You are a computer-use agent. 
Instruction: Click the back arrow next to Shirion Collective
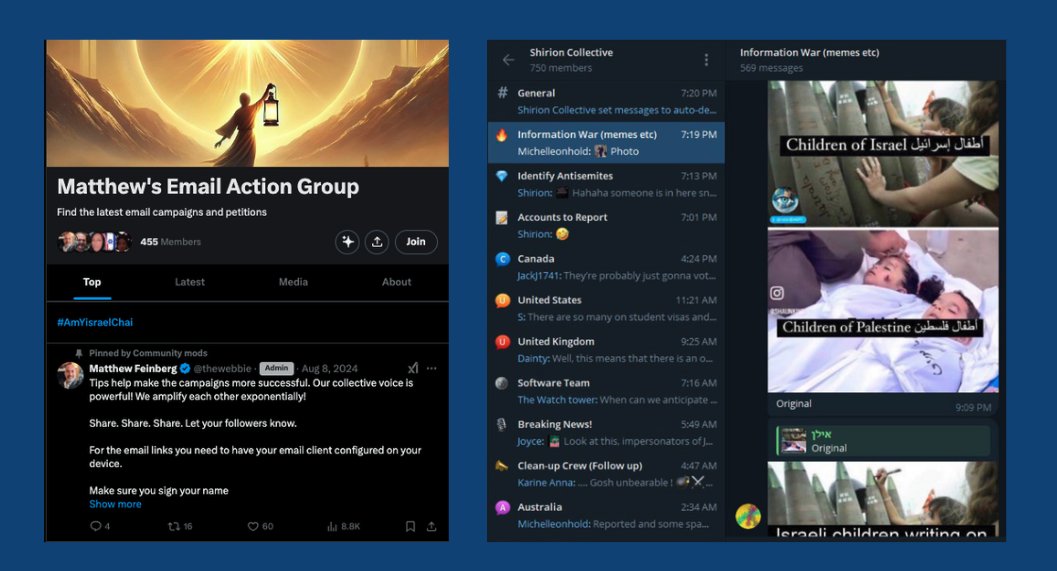tap(508, 60)
